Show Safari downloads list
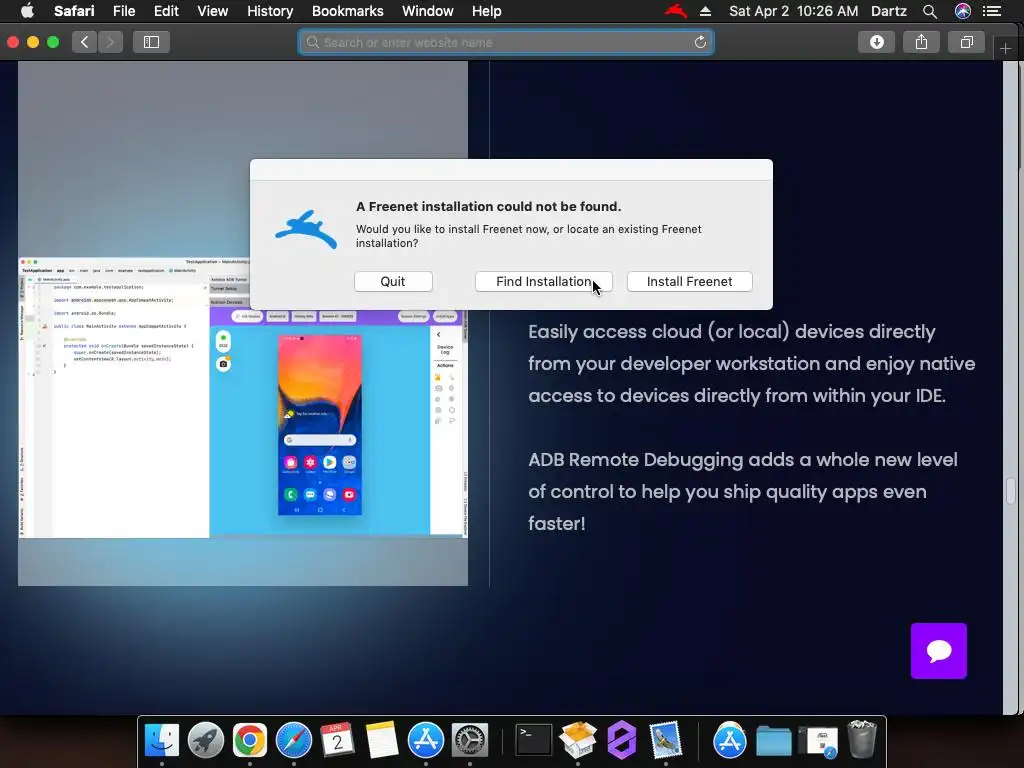 (876, 42)
